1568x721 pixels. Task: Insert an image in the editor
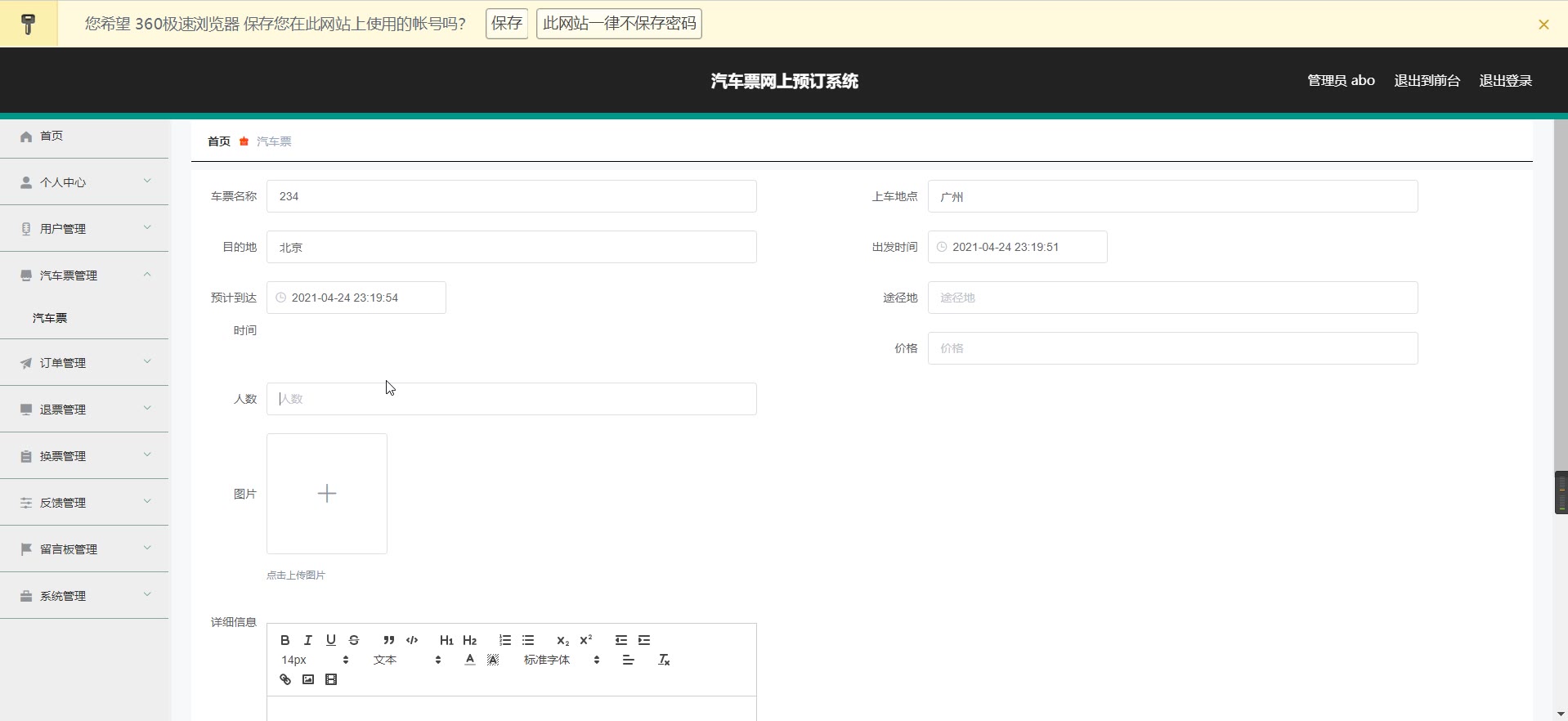pos(307,679)
